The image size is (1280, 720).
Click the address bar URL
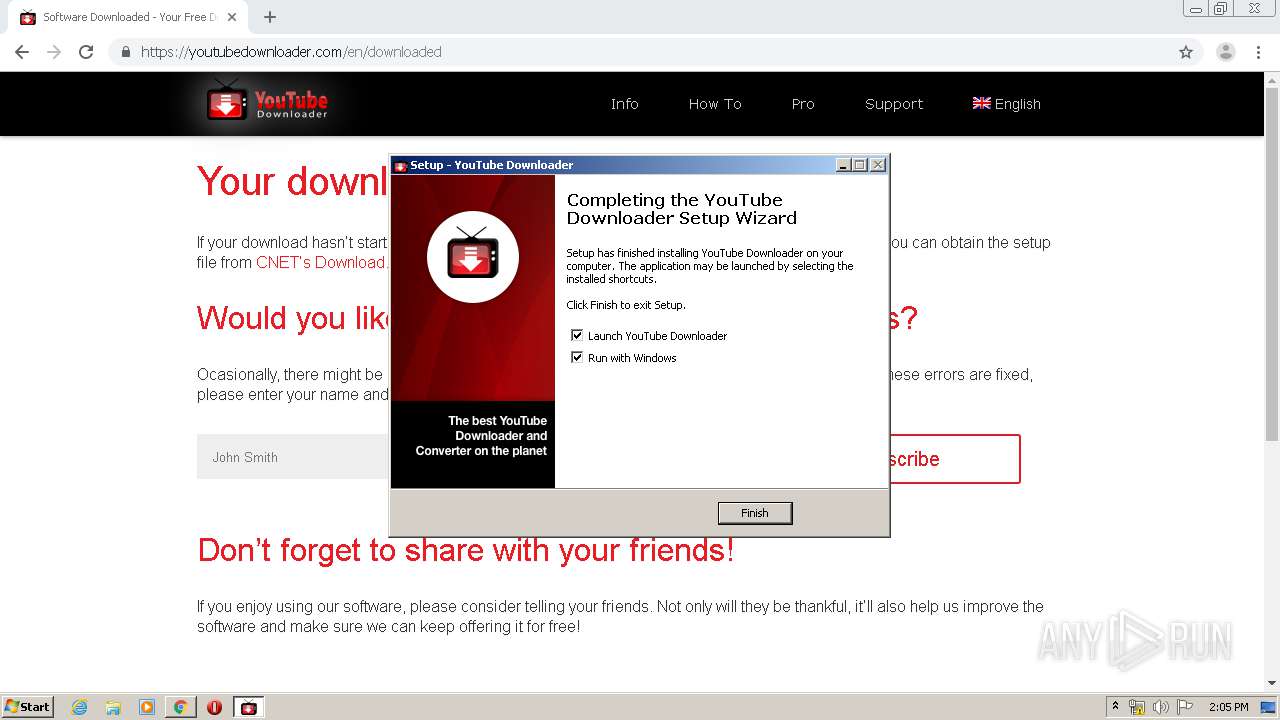point(291,52)
